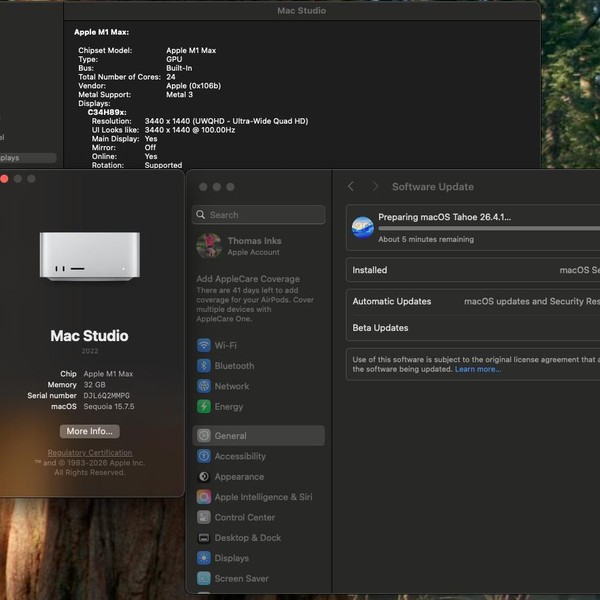This screenshot has height=600, width=600.
Task: Click the serial number DJL6Q2MMPG
Action: tap(106, 395)
